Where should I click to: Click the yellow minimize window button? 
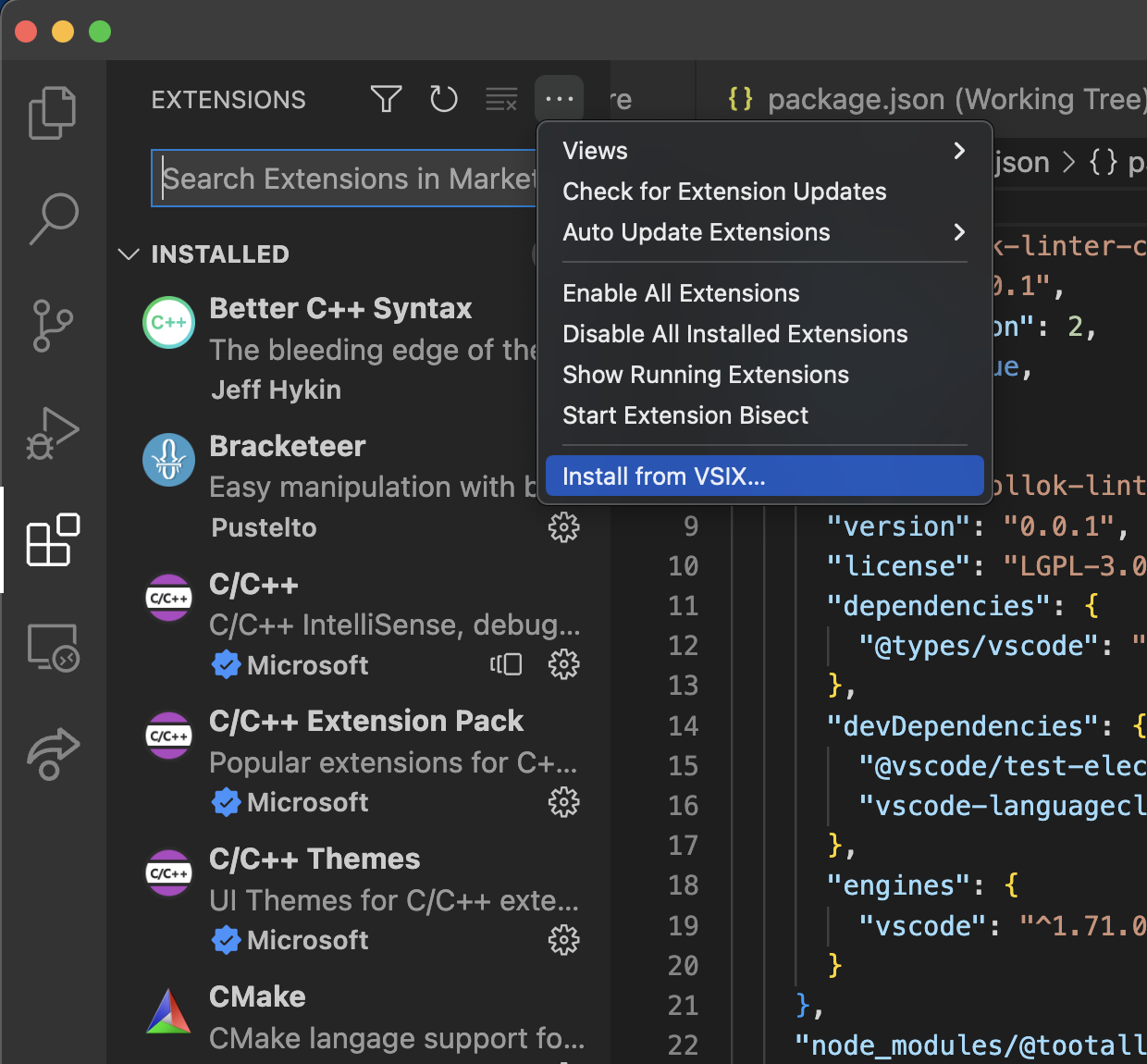[63, 31]
